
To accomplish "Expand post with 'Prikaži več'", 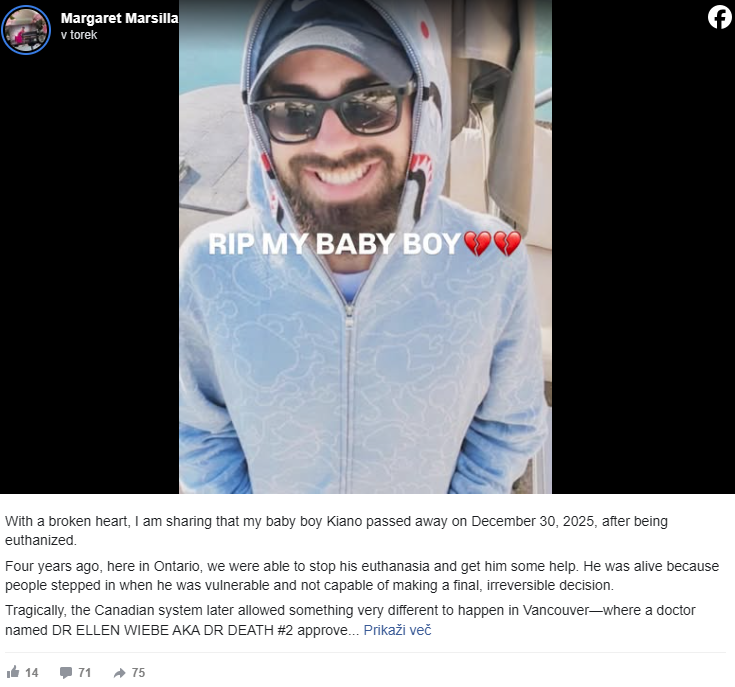I will tap(397, 630).
